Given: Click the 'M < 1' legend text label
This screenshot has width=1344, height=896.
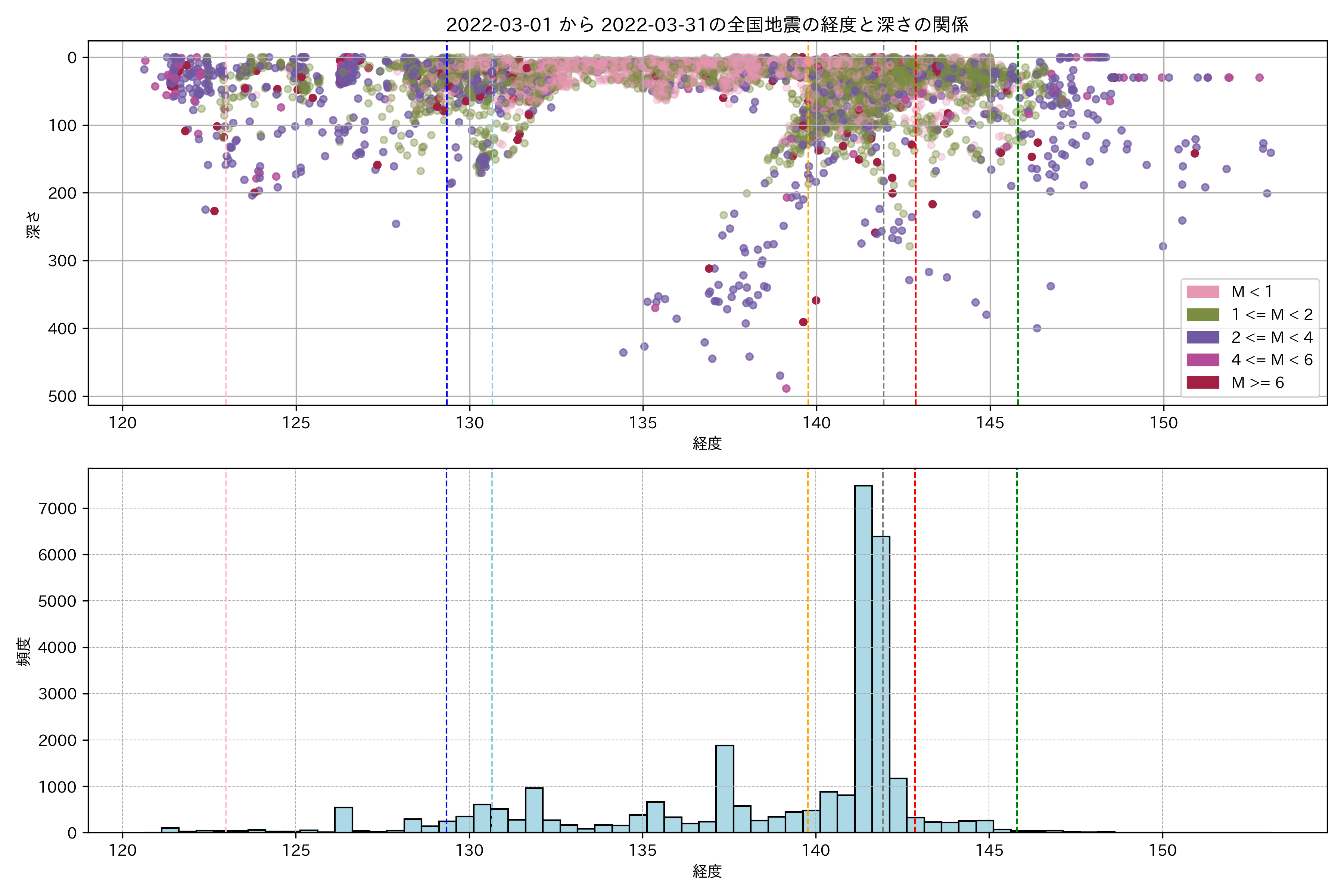Looking at the screenshot, I should (1251, 292).
